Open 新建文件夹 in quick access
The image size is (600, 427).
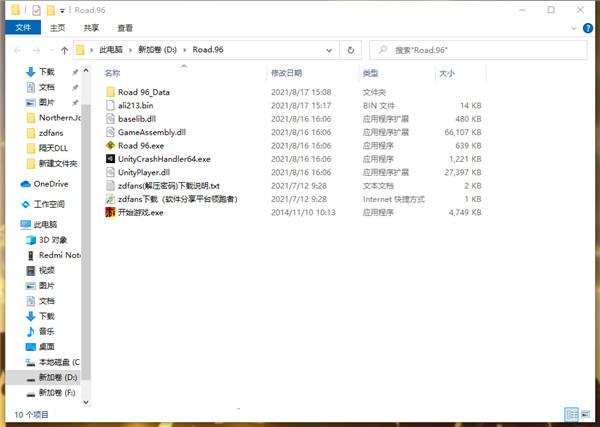coord(52,163)
